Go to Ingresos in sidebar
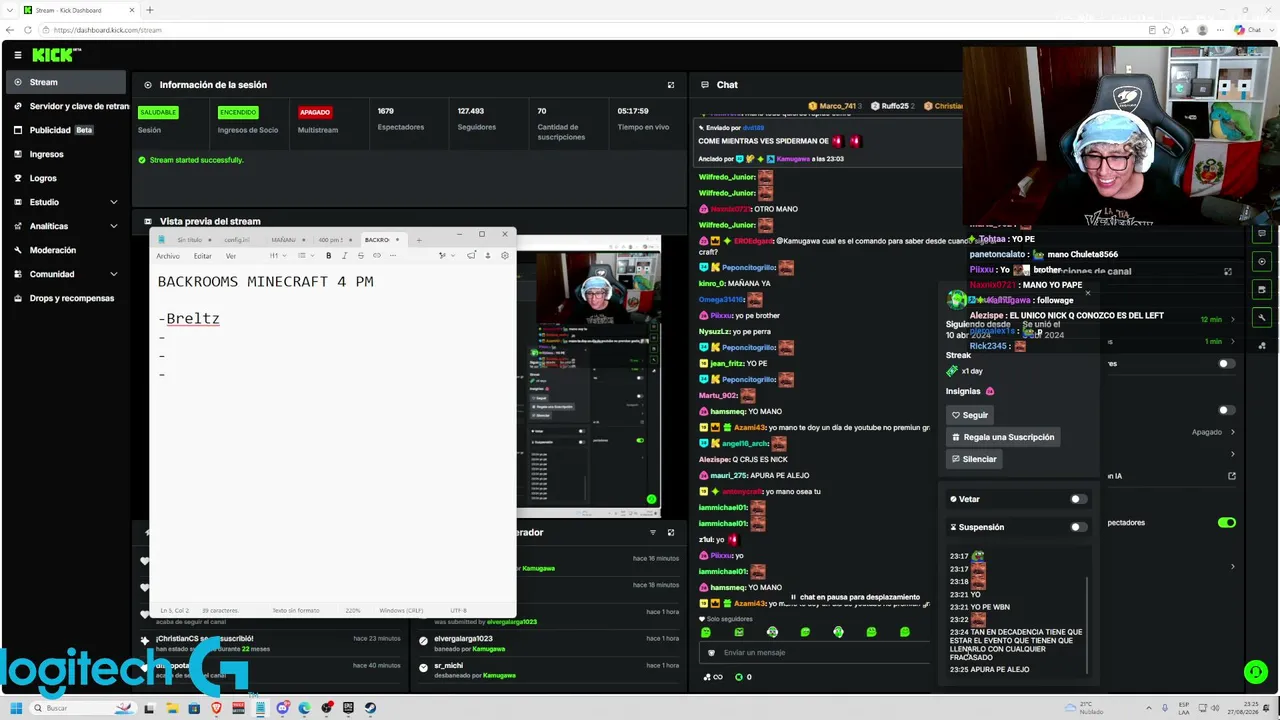Viewport: 1280px width, 720px height. (x=64, y=154)
